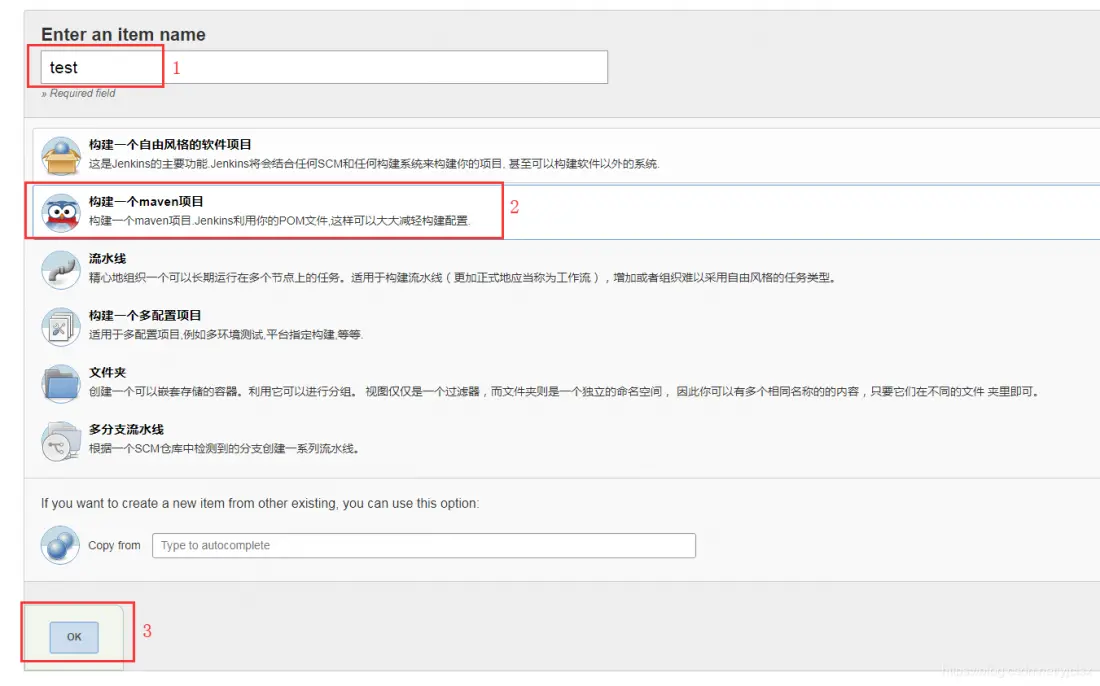
Task: Click the pipeline description text
Action: click(x=462, y=277)
